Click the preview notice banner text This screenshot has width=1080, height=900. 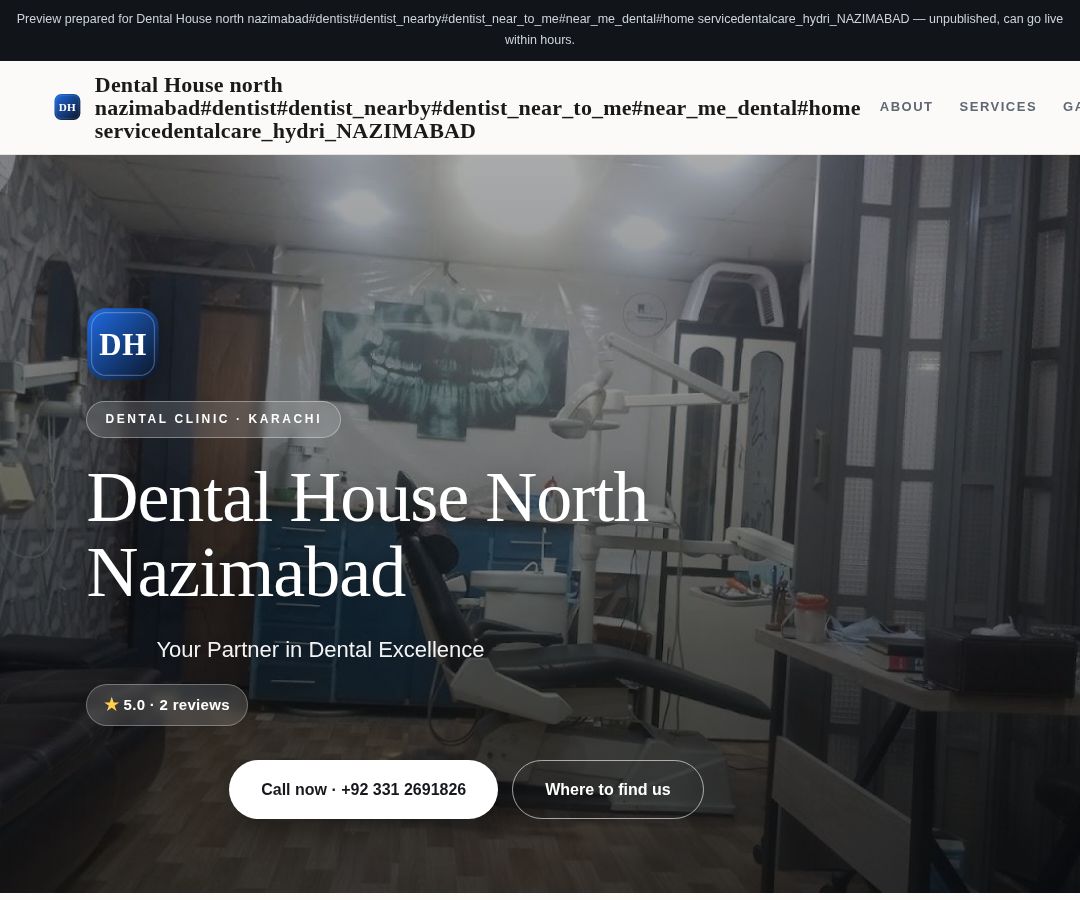539,29
